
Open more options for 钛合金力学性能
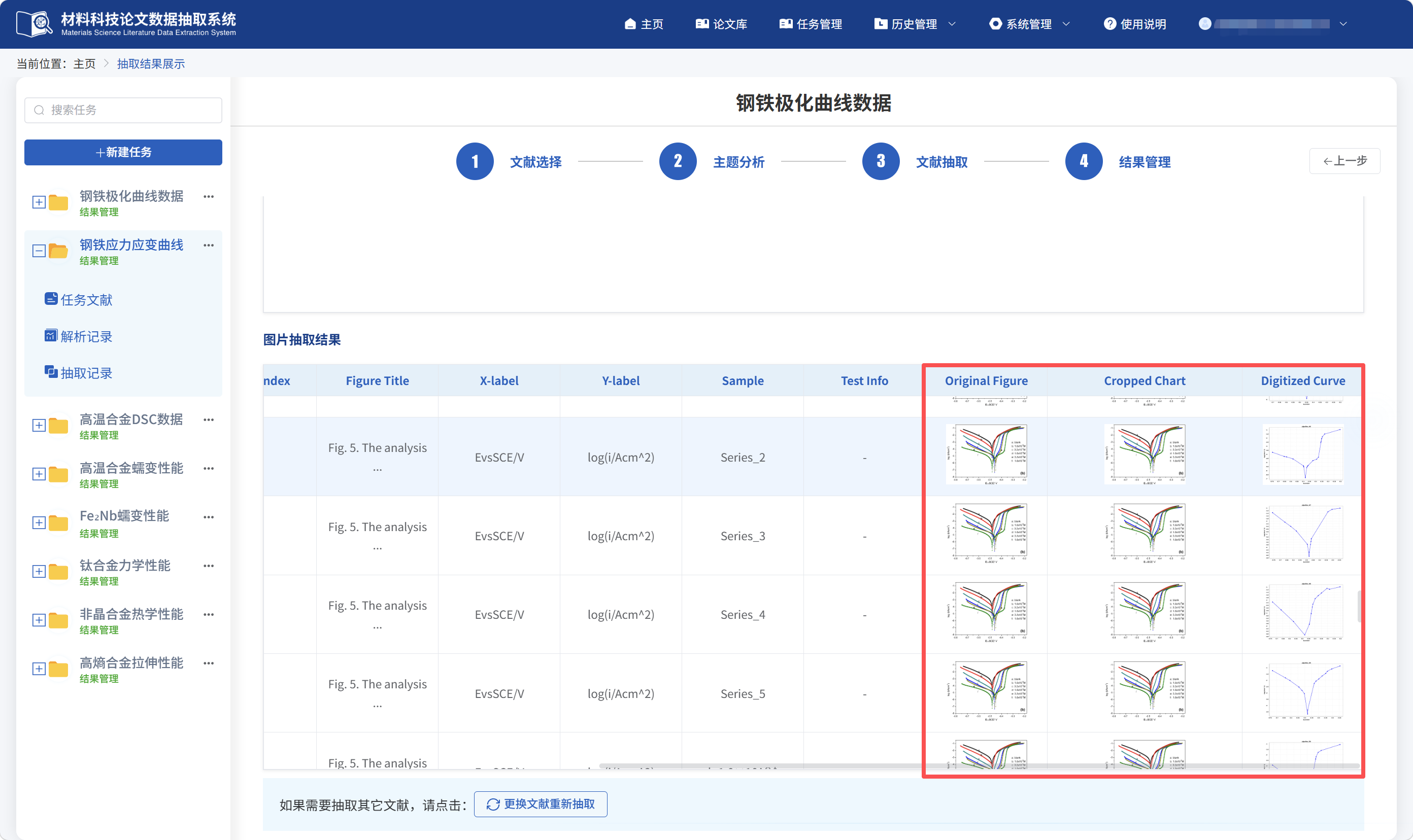click(209, 566)
